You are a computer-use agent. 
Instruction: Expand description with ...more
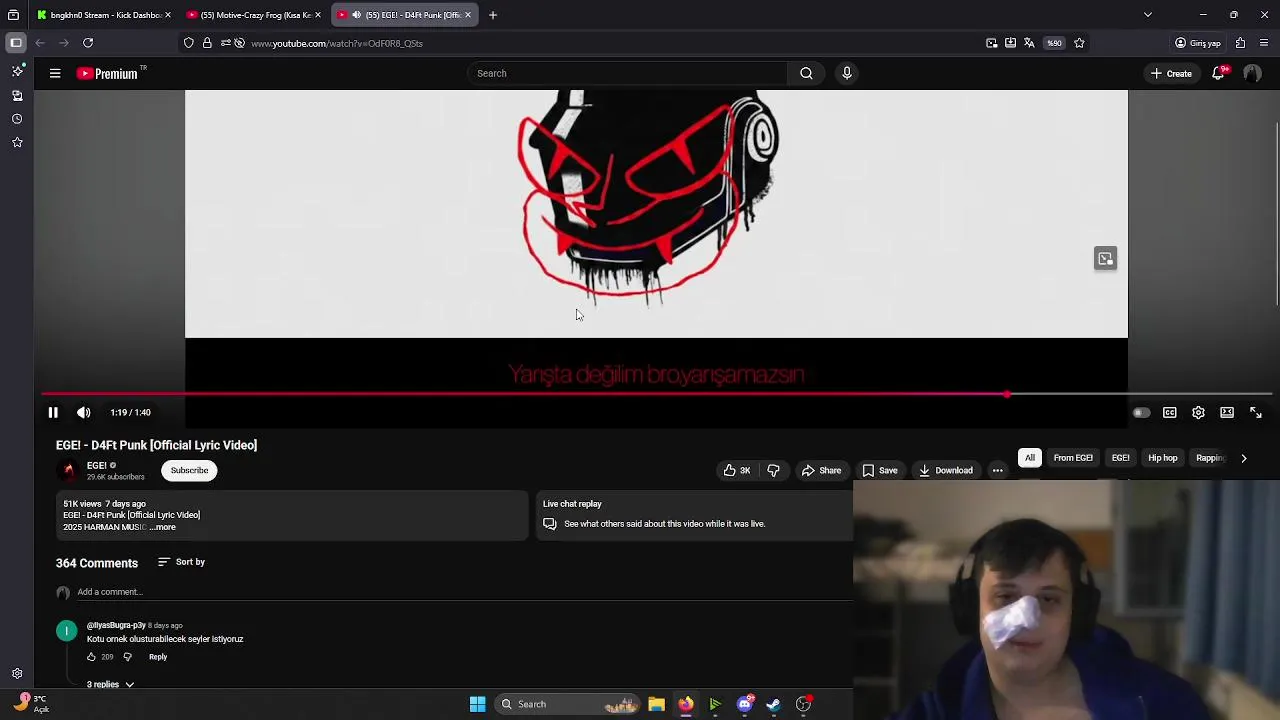click(x=162, y=527)
